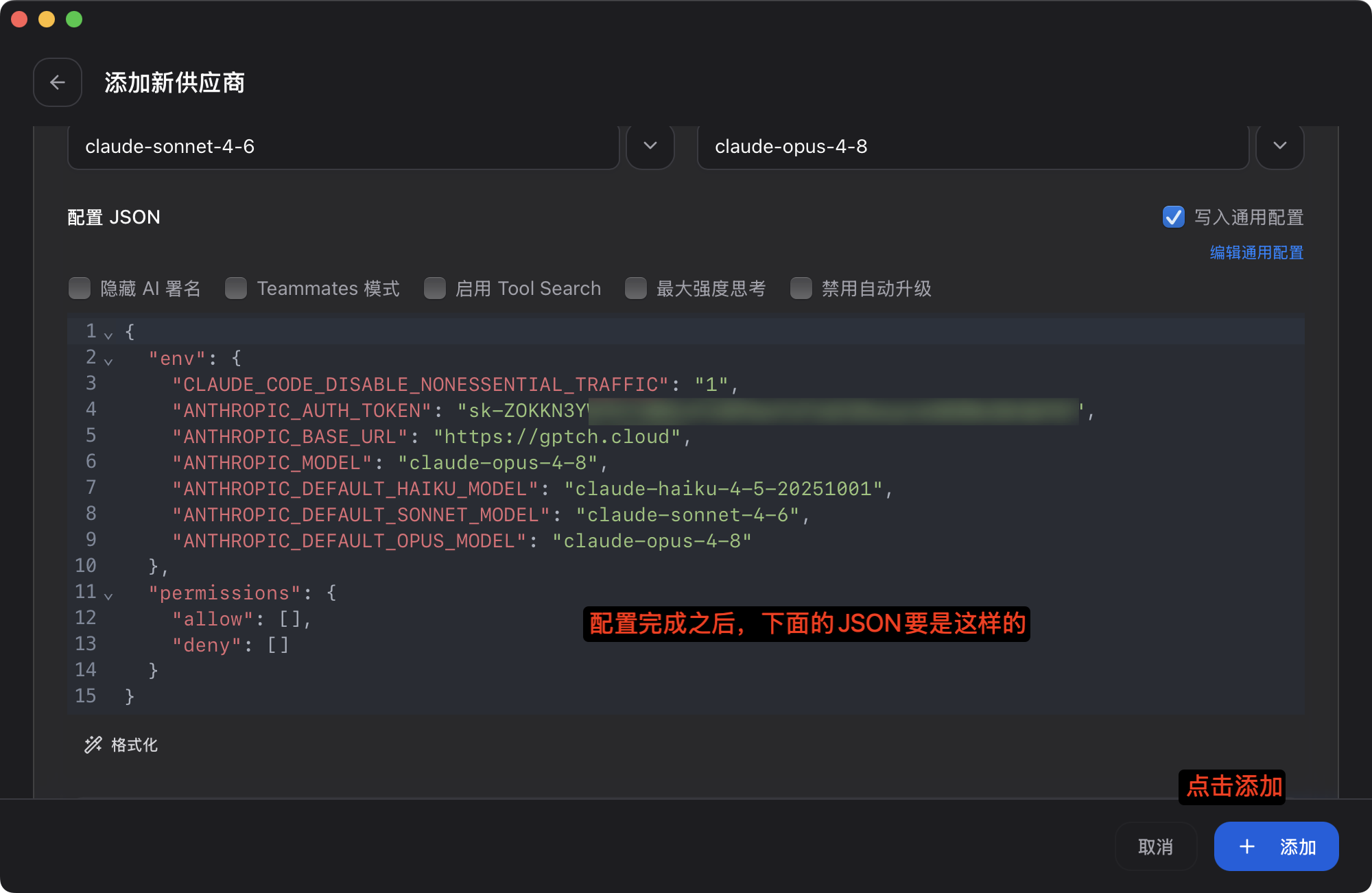Click the plus icon on Add button
Screen dimensions: 1372x893
[x=1247, y=847]
